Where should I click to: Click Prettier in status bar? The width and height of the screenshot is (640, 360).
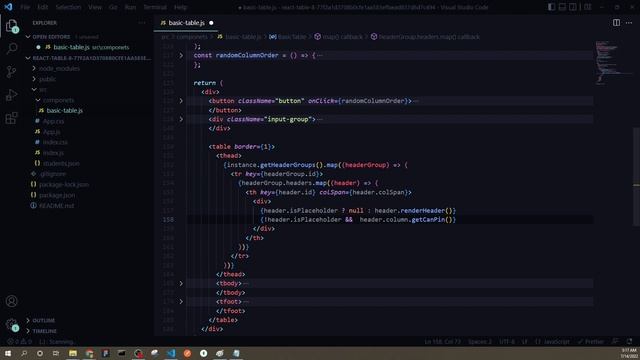tap(591, 342)
